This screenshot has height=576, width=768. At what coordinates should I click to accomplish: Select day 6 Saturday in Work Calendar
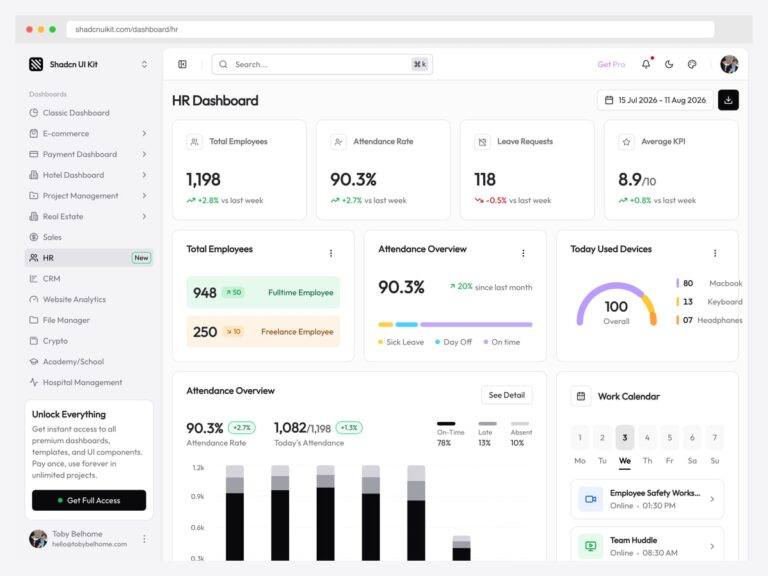tap(692, 437)
